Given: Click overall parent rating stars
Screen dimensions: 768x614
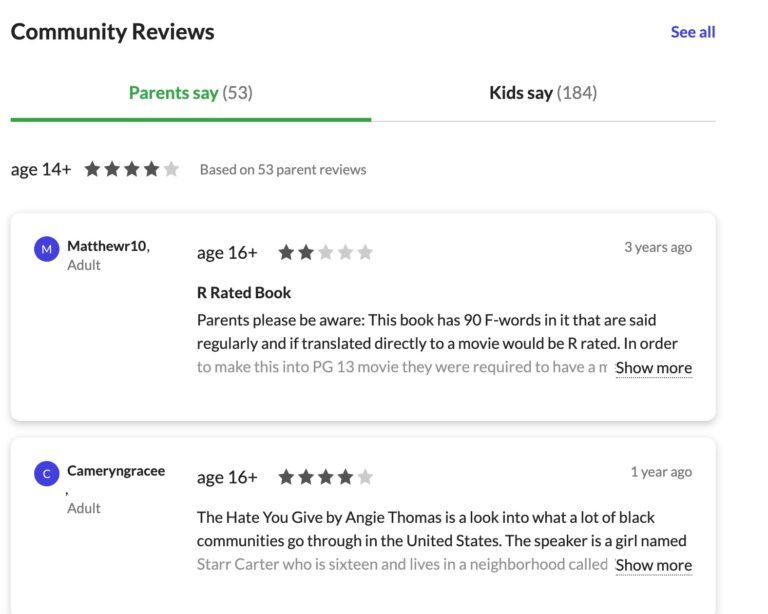Looking at the screenshot, I should point(132,170).
